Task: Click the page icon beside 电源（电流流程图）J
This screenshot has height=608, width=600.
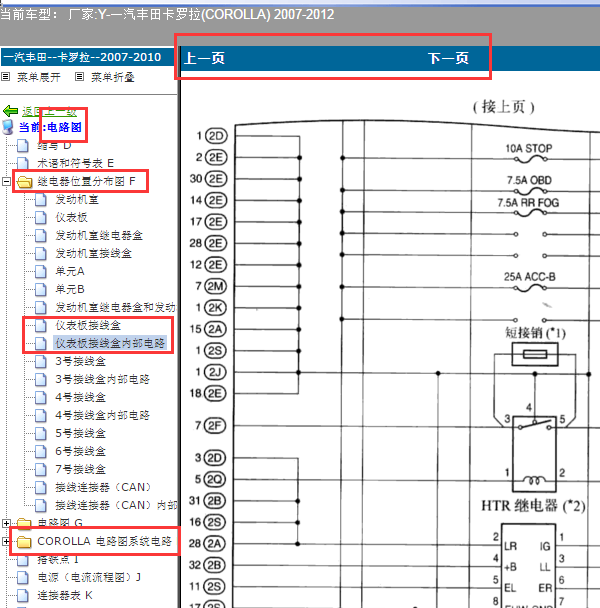Action: [23, 577]
